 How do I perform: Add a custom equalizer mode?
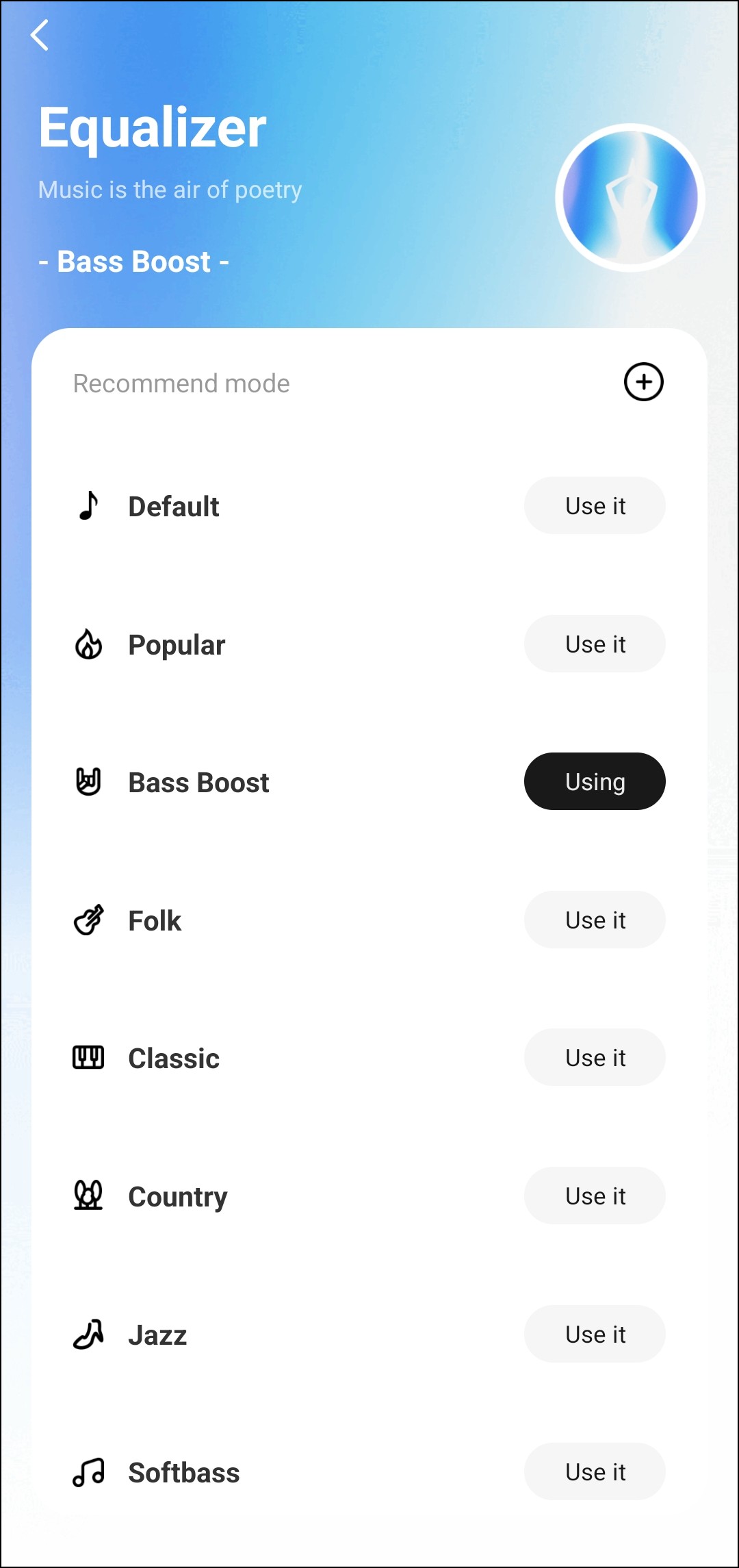(x=643, y=382)
